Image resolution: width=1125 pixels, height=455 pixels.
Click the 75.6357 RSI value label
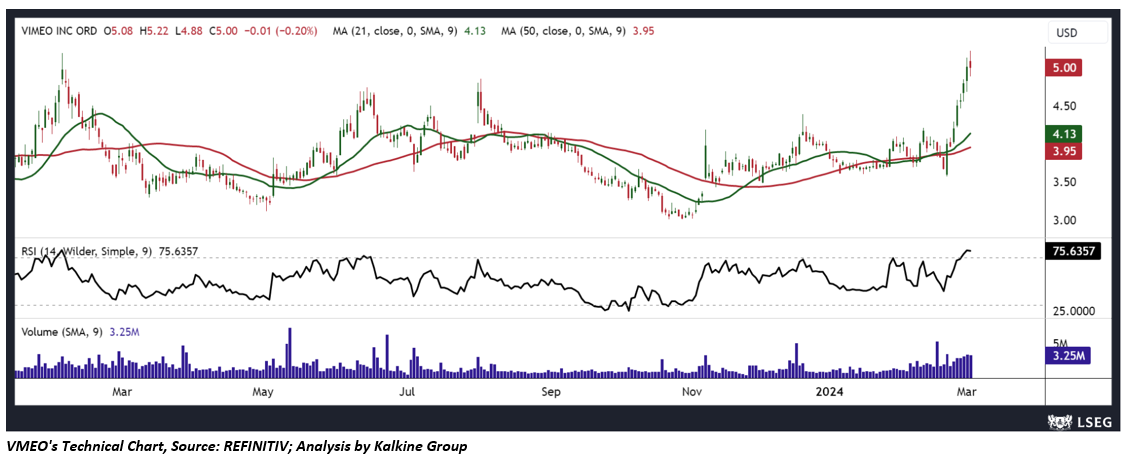coord(1074,252)
